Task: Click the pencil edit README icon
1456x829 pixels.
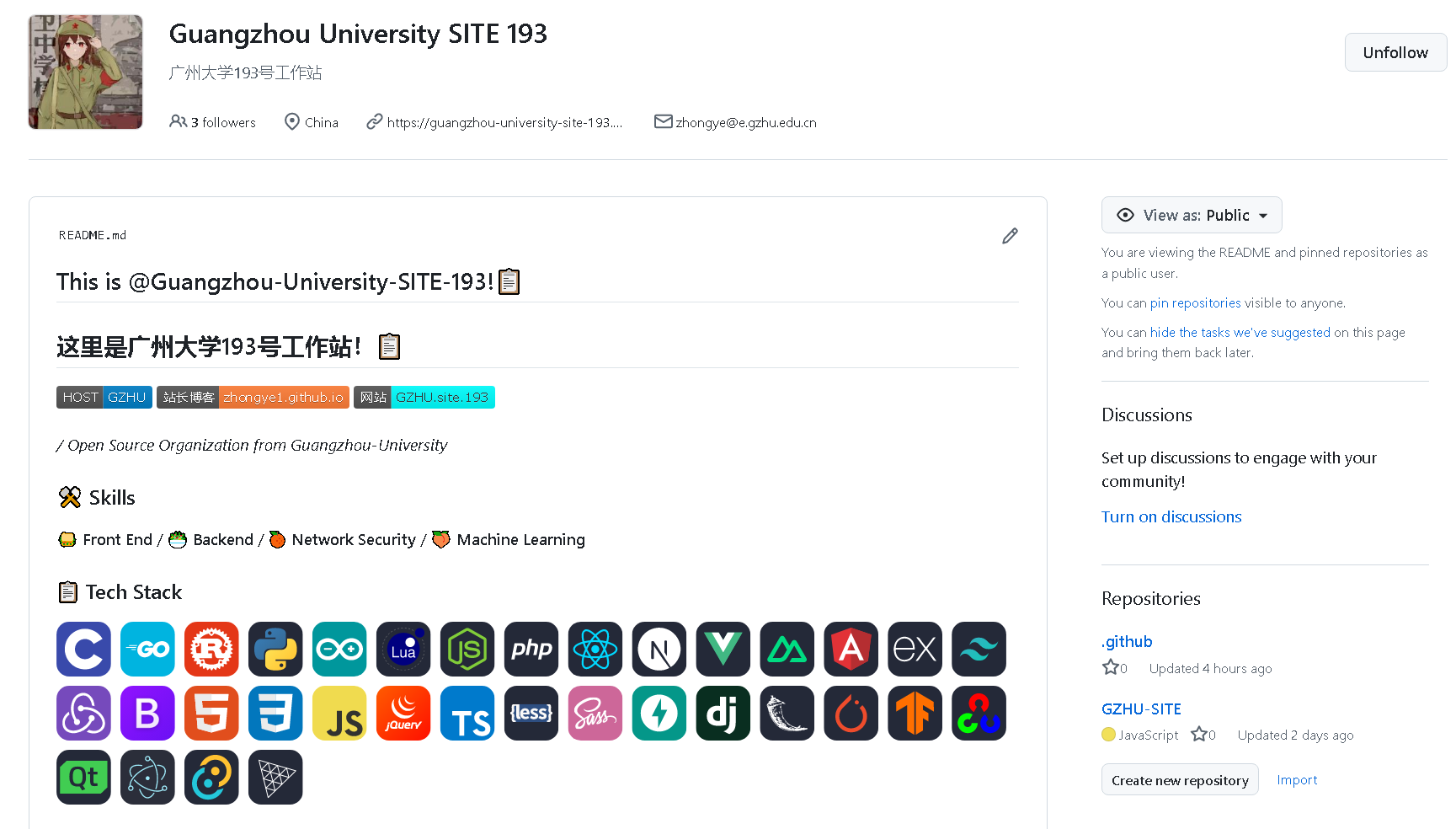Action: [x=1010, y=236]
